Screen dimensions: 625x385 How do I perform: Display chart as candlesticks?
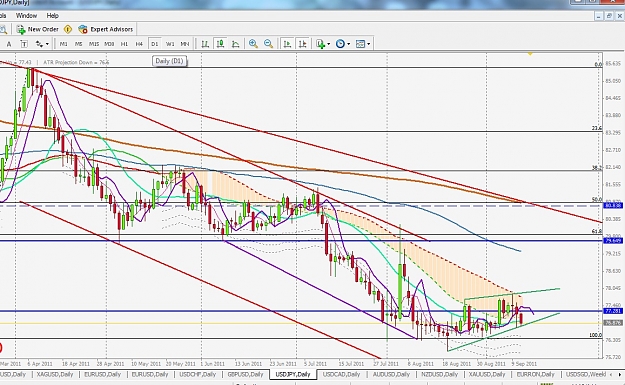pyautogui.click(x=220, y=44)
